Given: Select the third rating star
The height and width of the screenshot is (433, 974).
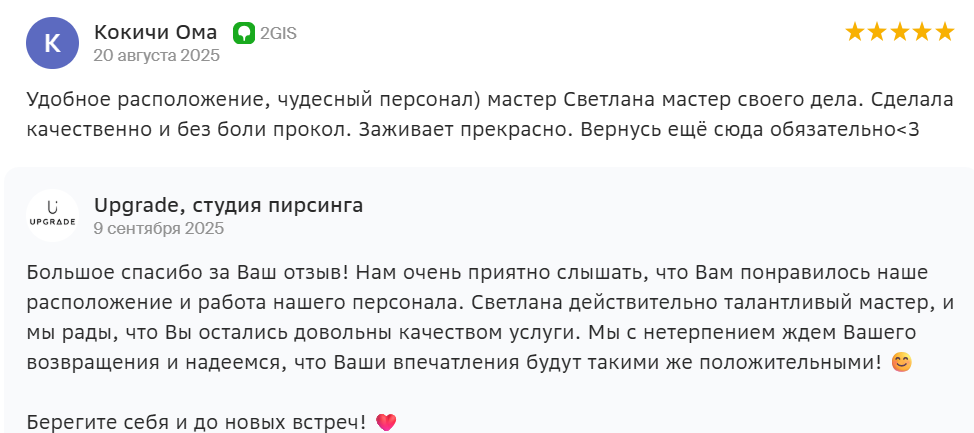Looking at the screenshot, I should point(900,32).
